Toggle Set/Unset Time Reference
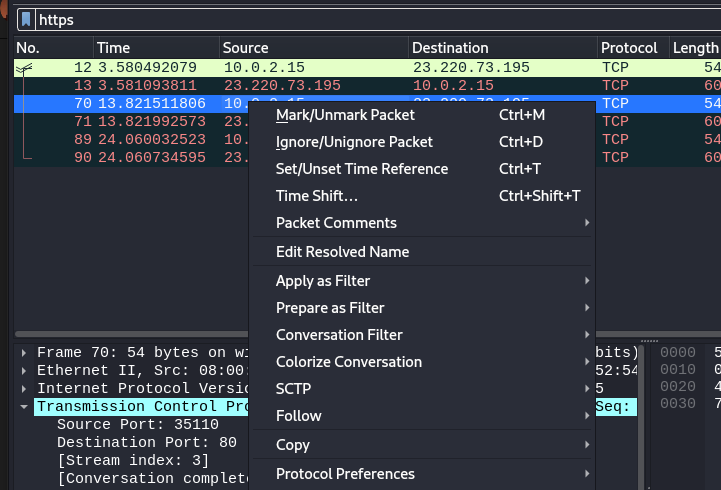This screenshot has height=490, width=721. point(361,169)
